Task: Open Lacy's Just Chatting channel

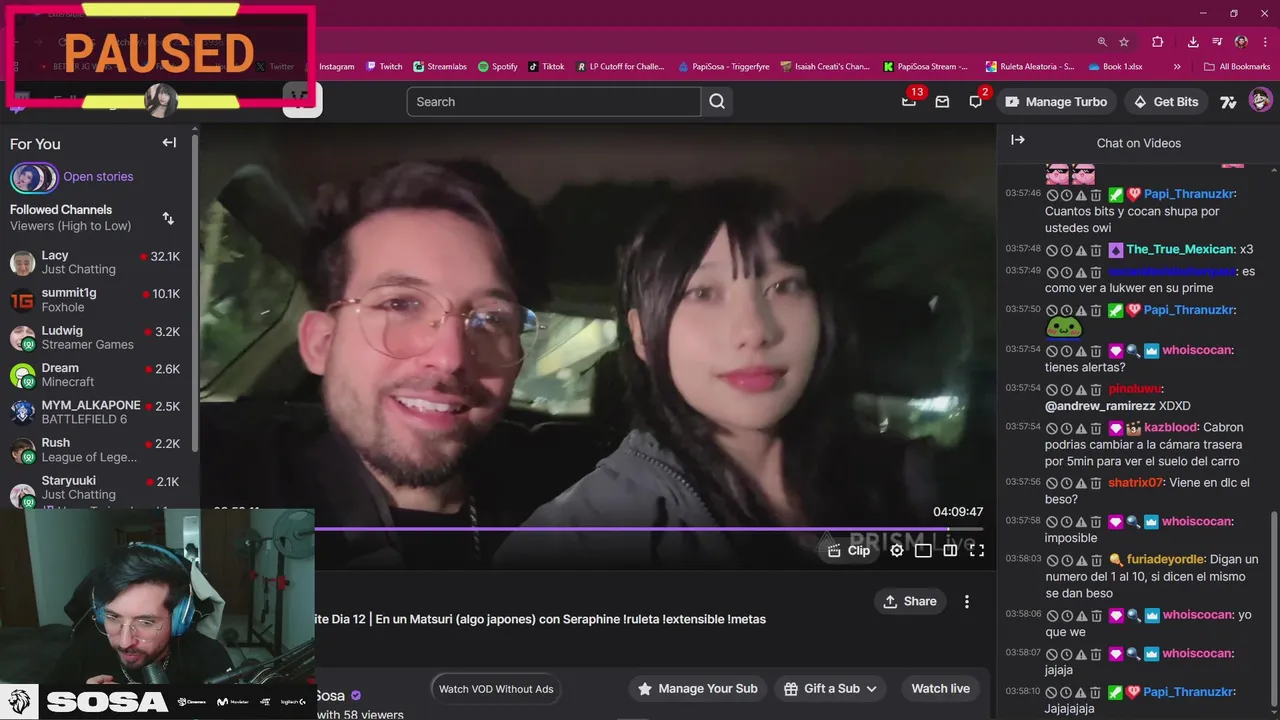Action: point(96,262)
